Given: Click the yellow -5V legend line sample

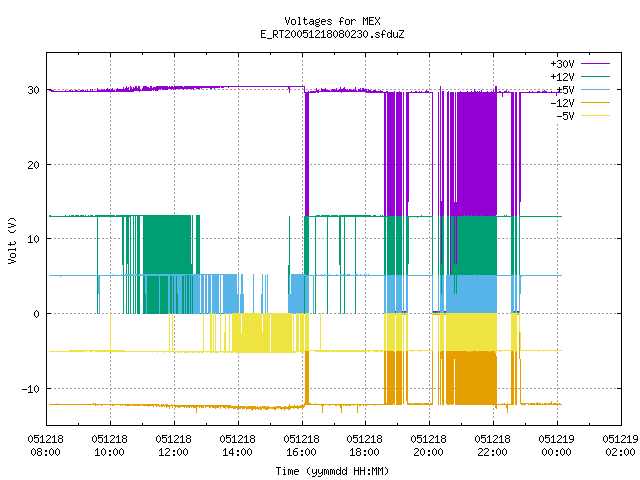Looking at the screenshot, I should click(x=595, y=116).
